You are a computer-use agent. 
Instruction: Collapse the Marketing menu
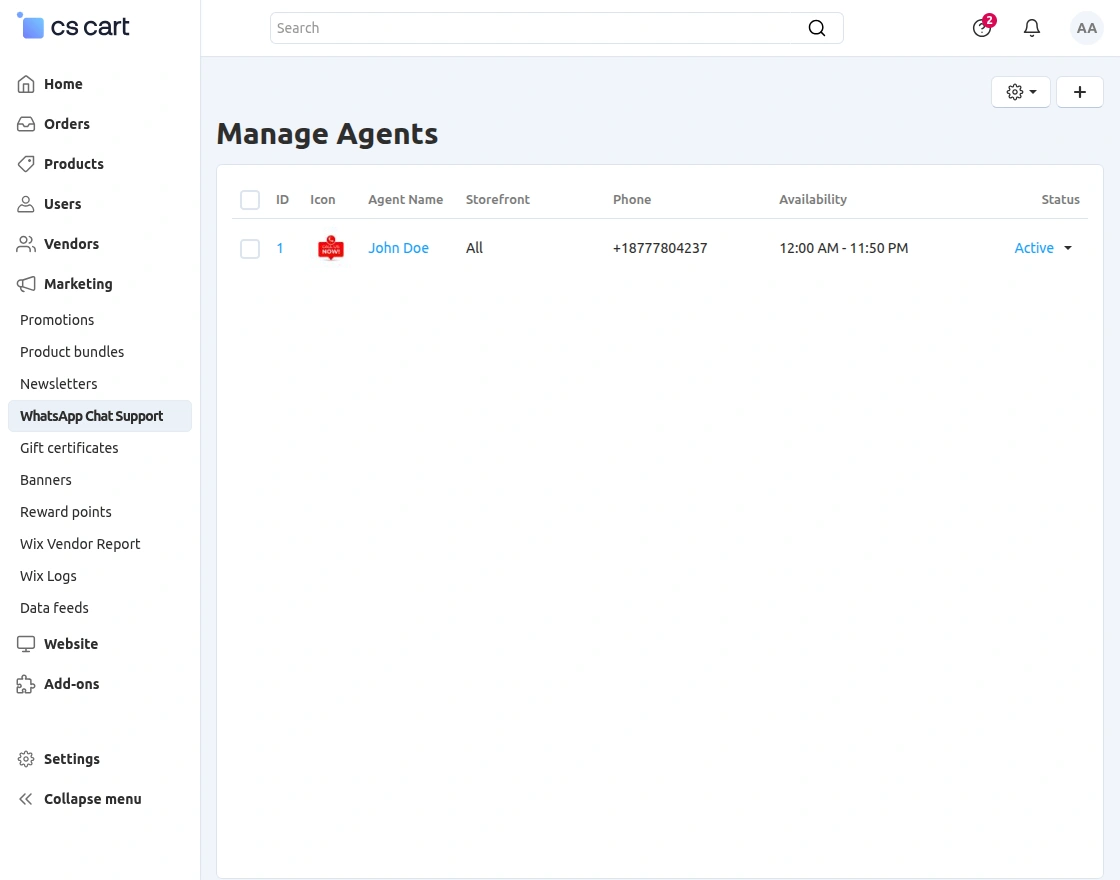[78, 284]
